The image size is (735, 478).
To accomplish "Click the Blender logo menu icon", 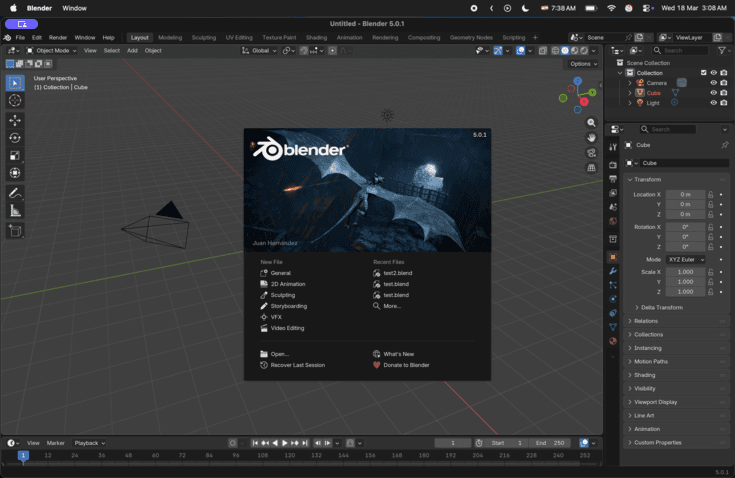I will pos(8,37).
